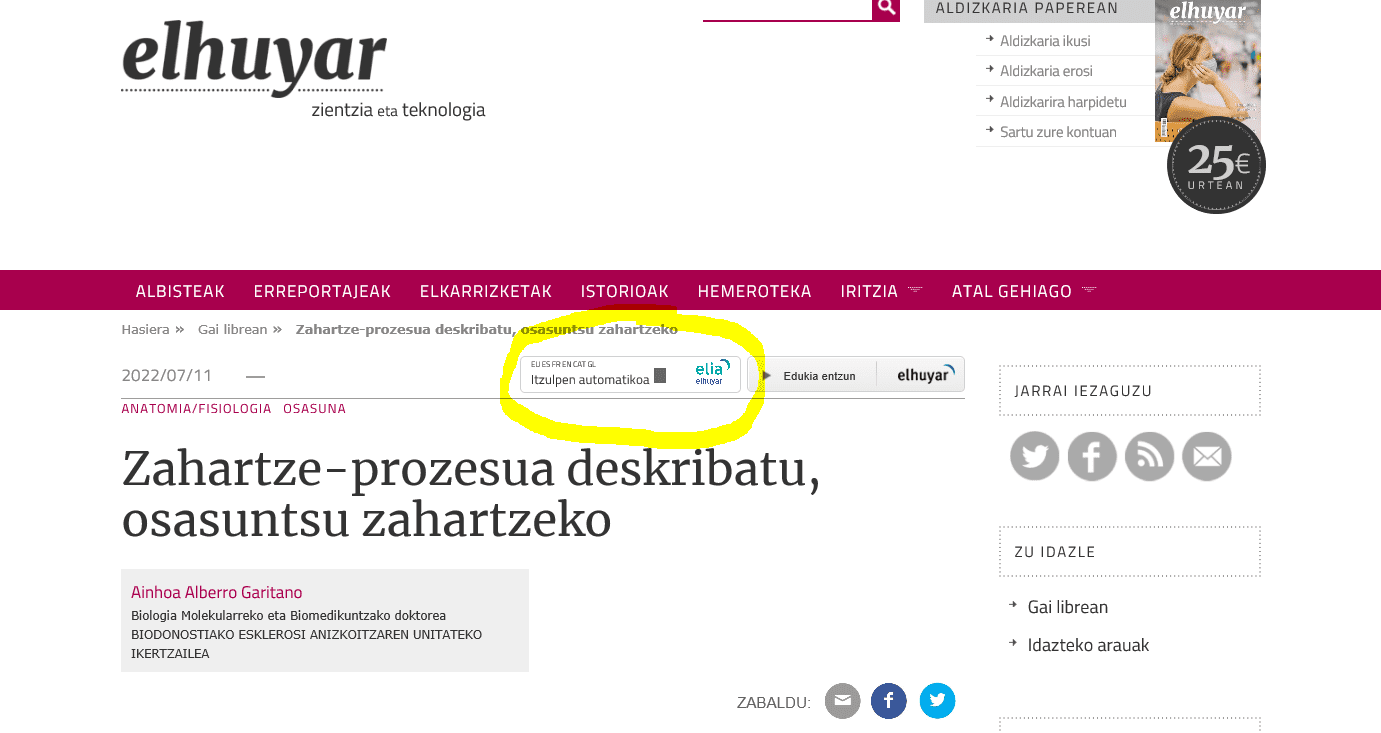Image resolution: width=1381 pixels, height=733 pixels.
Task: Open the RSS feed icon
Action: pos(1149,457)
